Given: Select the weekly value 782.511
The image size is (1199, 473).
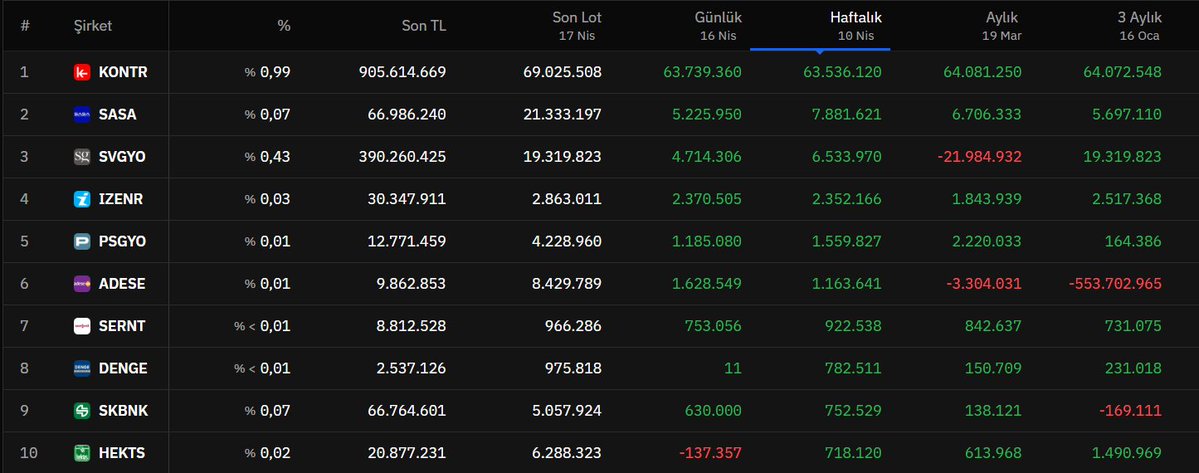Looking at the screenshot, I should [853, 368].
